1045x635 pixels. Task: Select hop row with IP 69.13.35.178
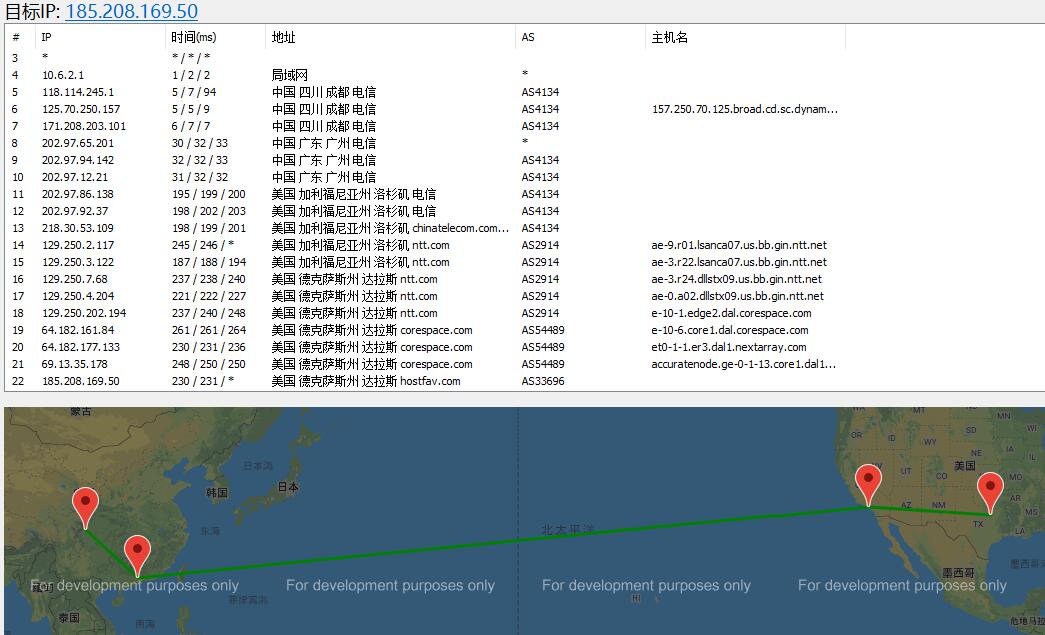tap(524, 364)
